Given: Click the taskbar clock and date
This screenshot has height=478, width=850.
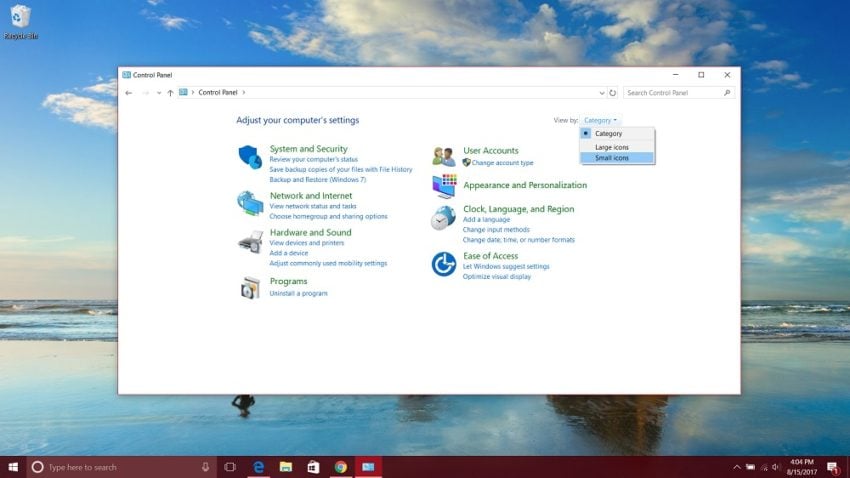Looking at the screenshot, I should [802, 467].
